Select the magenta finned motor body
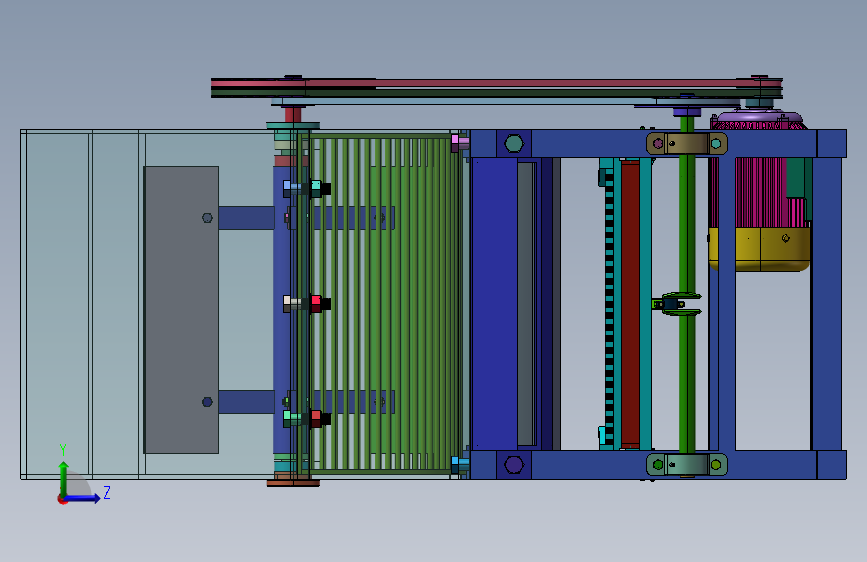The image size is (867, 562). tap(759, 192)
